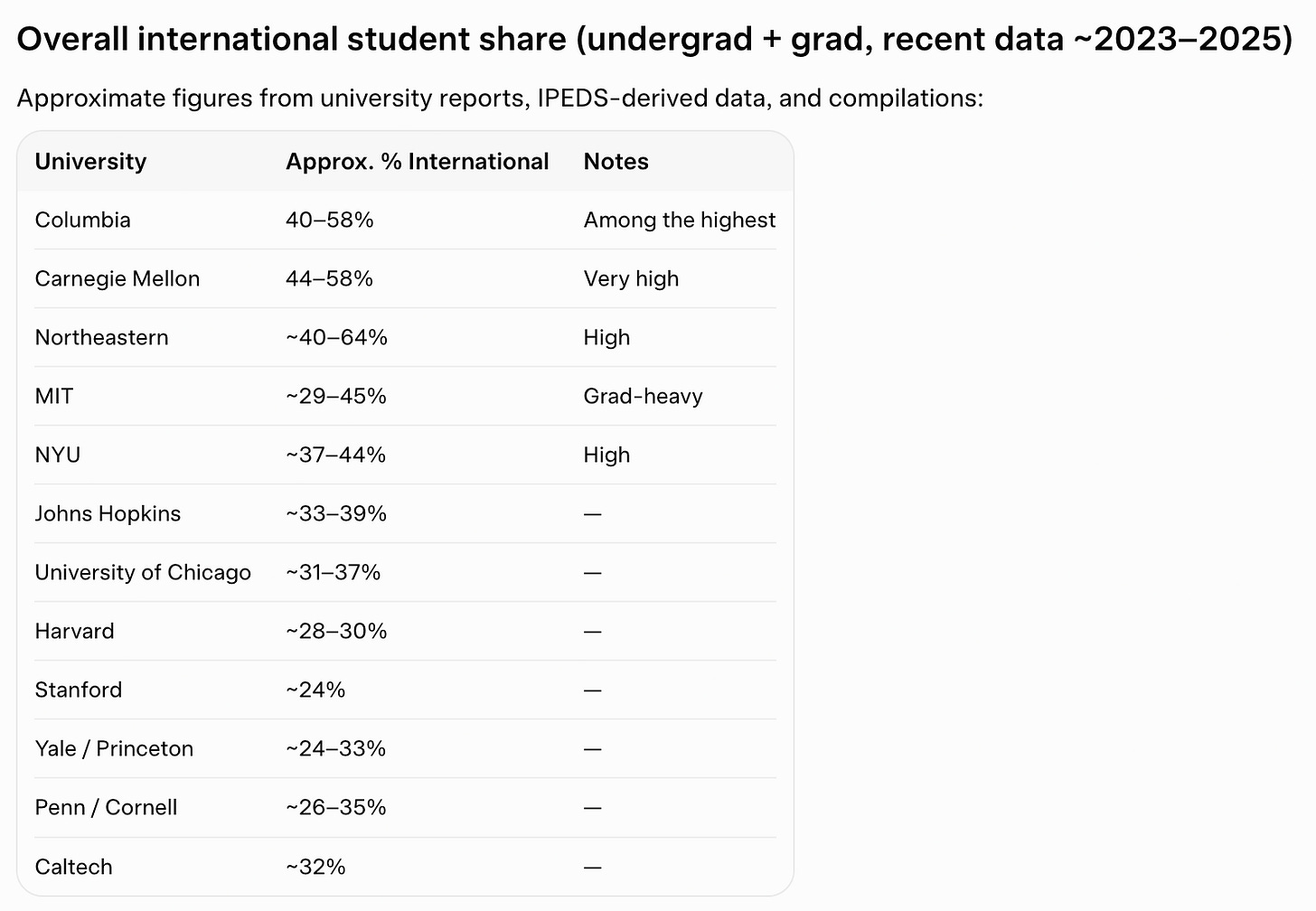Select the Johns Hopkins entry

point(108,514)
